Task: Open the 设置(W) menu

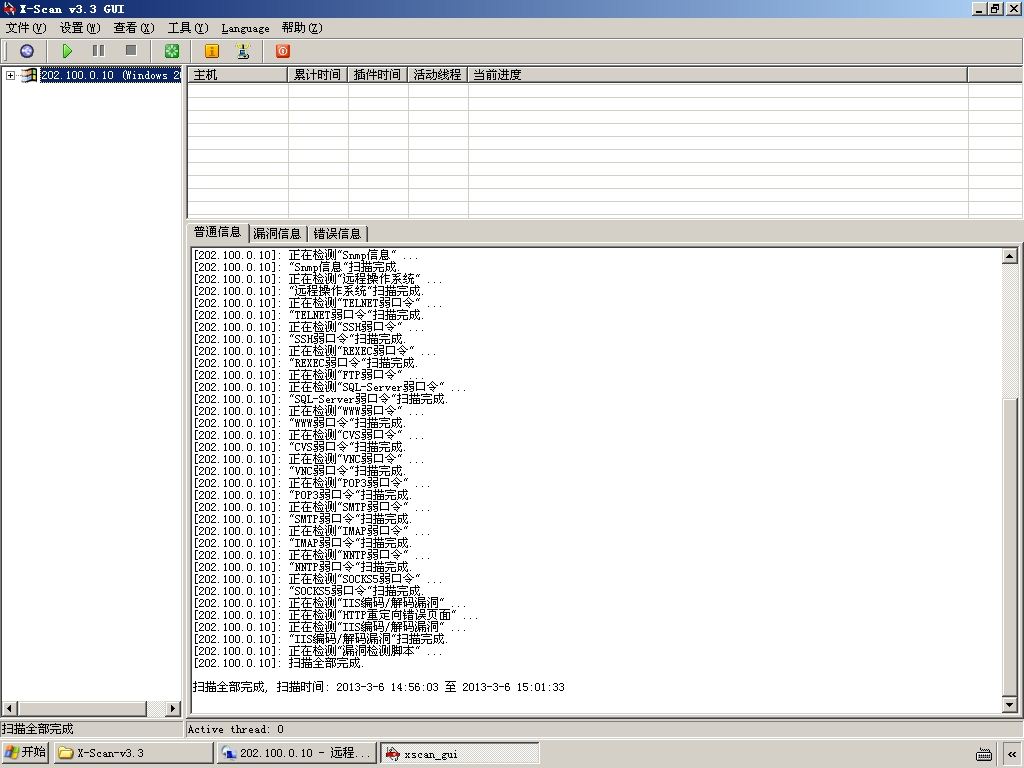Action: (x=80, y=27)
